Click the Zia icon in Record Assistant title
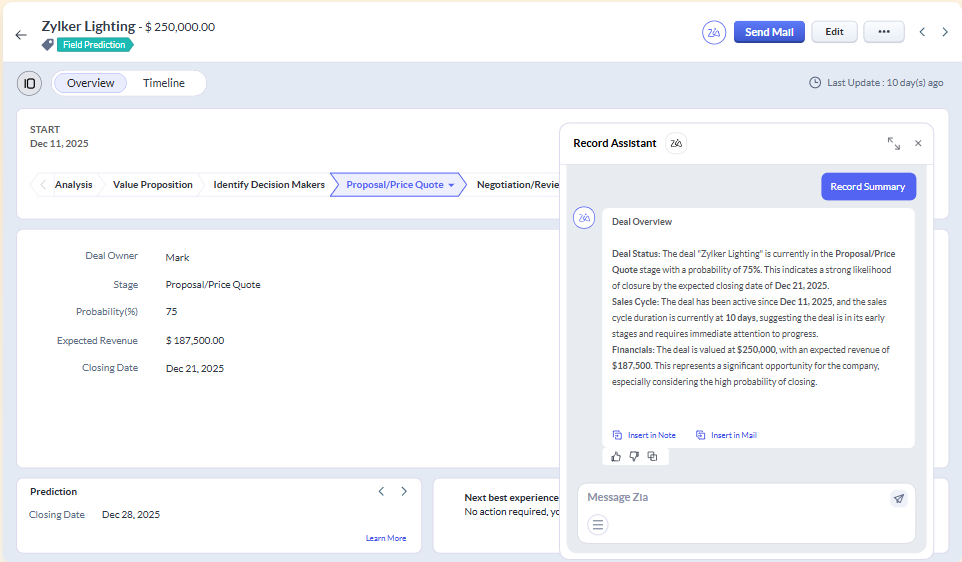The height and width of the screenshot is (562, 962). (x=676, y=143)
